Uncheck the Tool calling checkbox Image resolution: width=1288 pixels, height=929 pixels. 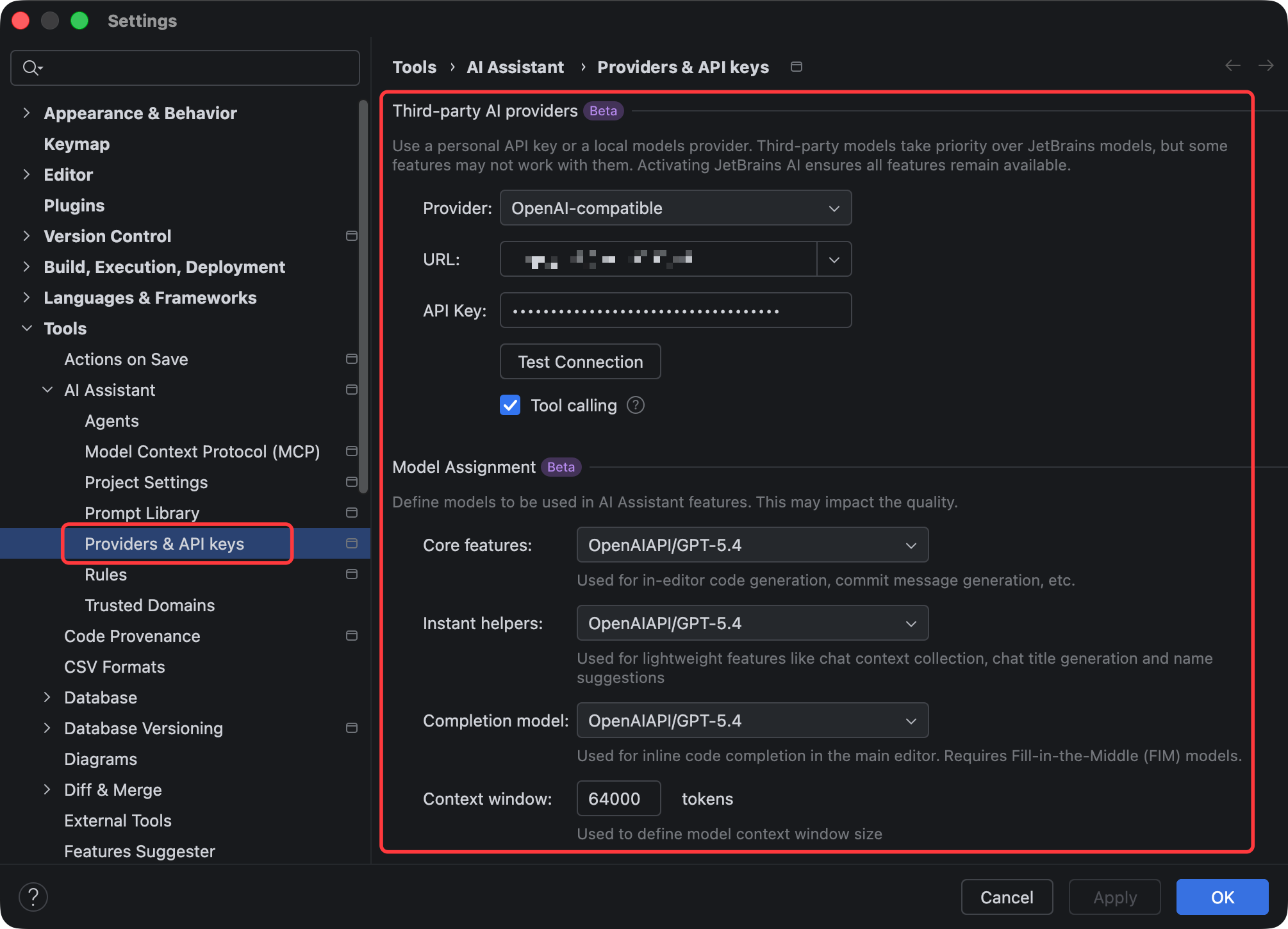[510, 406]
